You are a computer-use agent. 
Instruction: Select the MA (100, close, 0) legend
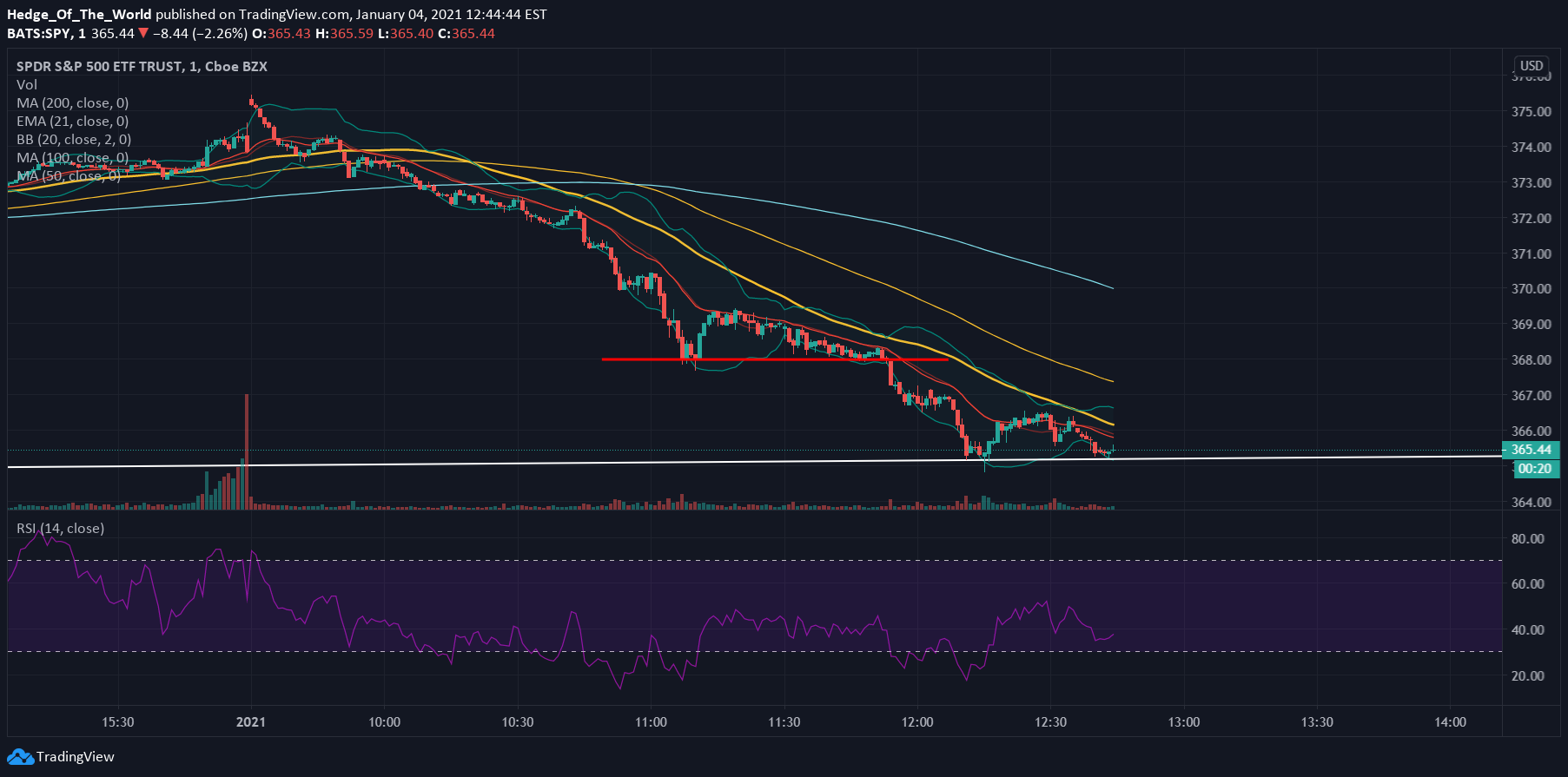click(73, 157)
